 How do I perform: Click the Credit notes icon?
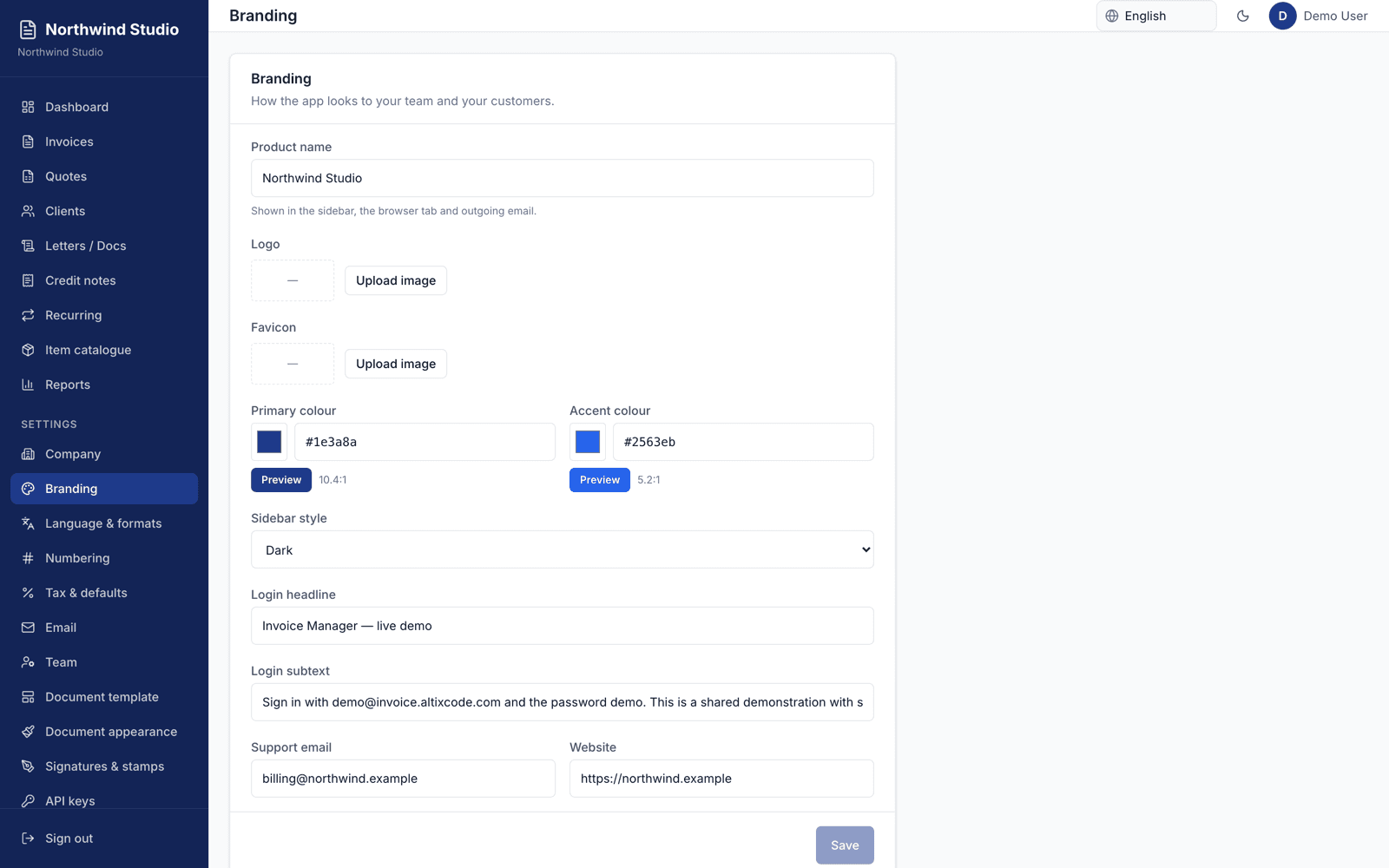[28, 280]
